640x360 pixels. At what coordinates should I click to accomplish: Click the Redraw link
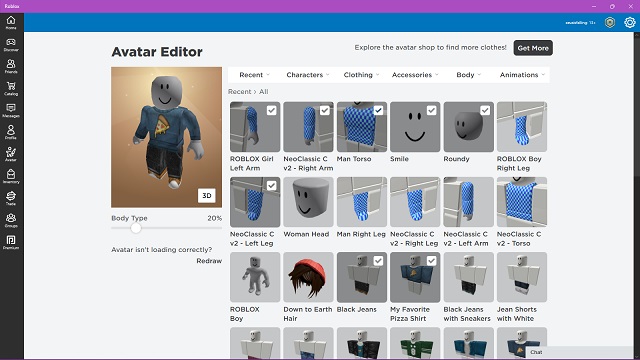(209, 261)
